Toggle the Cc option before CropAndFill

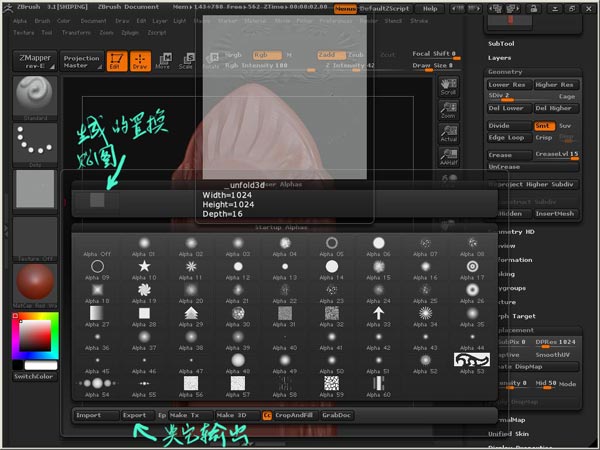(x=267, y=415)
